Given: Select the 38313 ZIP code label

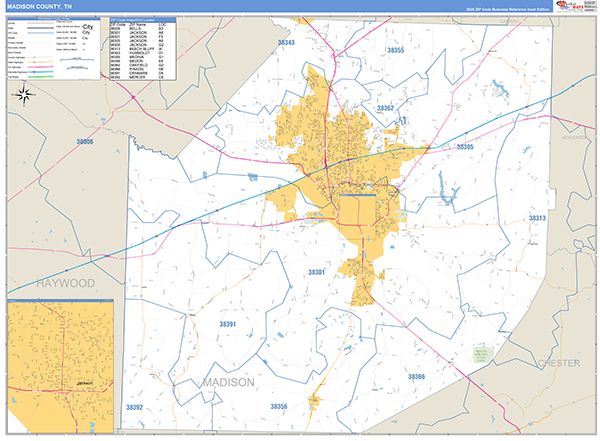Looking at the screenshot, I should coord(537,218).
